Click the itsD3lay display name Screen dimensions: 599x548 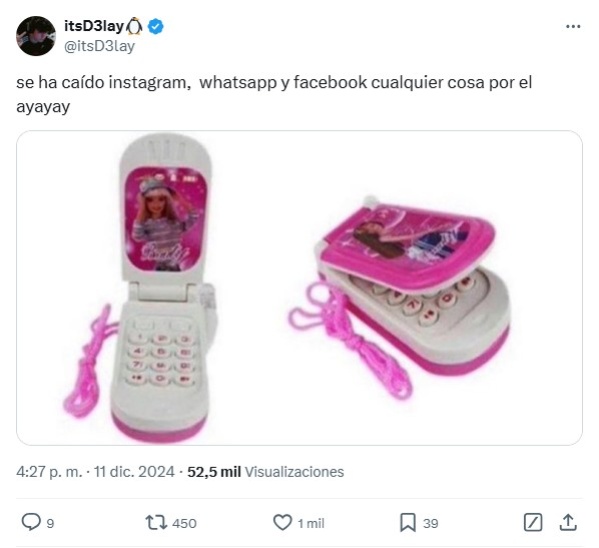[x=94, y=26]
